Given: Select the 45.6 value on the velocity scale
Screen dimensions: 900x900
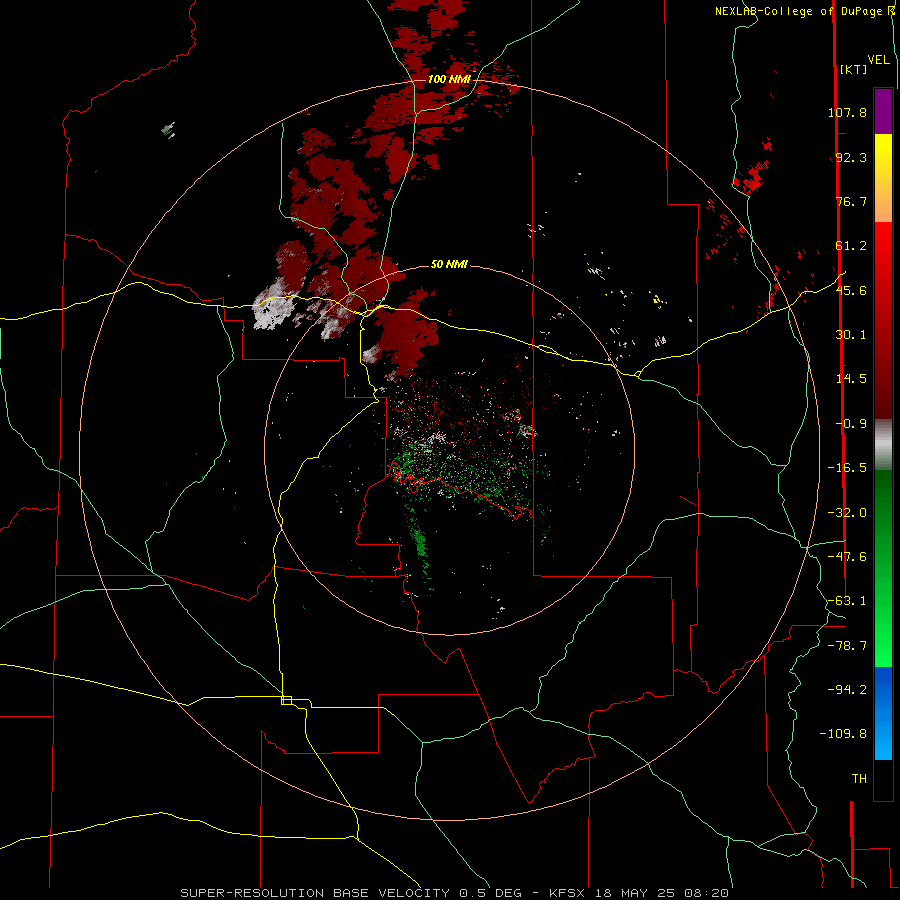Looking at the screenshot, I should click(x=851, y=290).
